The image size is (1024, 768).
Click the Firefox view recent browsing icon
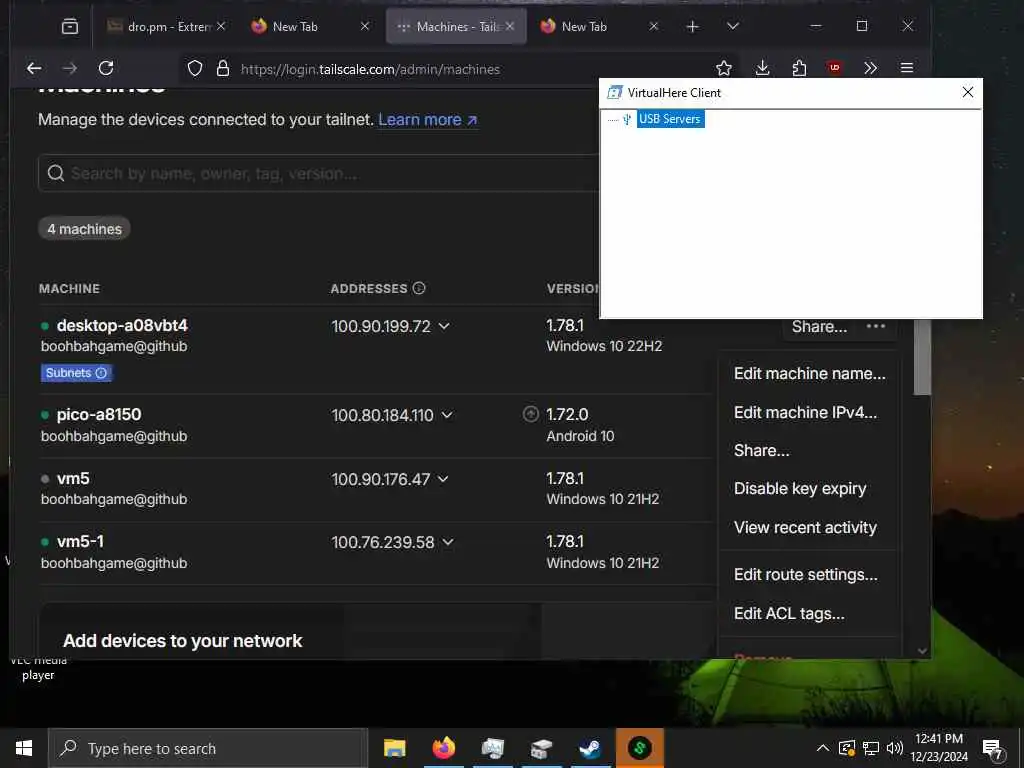coord(70,26)
